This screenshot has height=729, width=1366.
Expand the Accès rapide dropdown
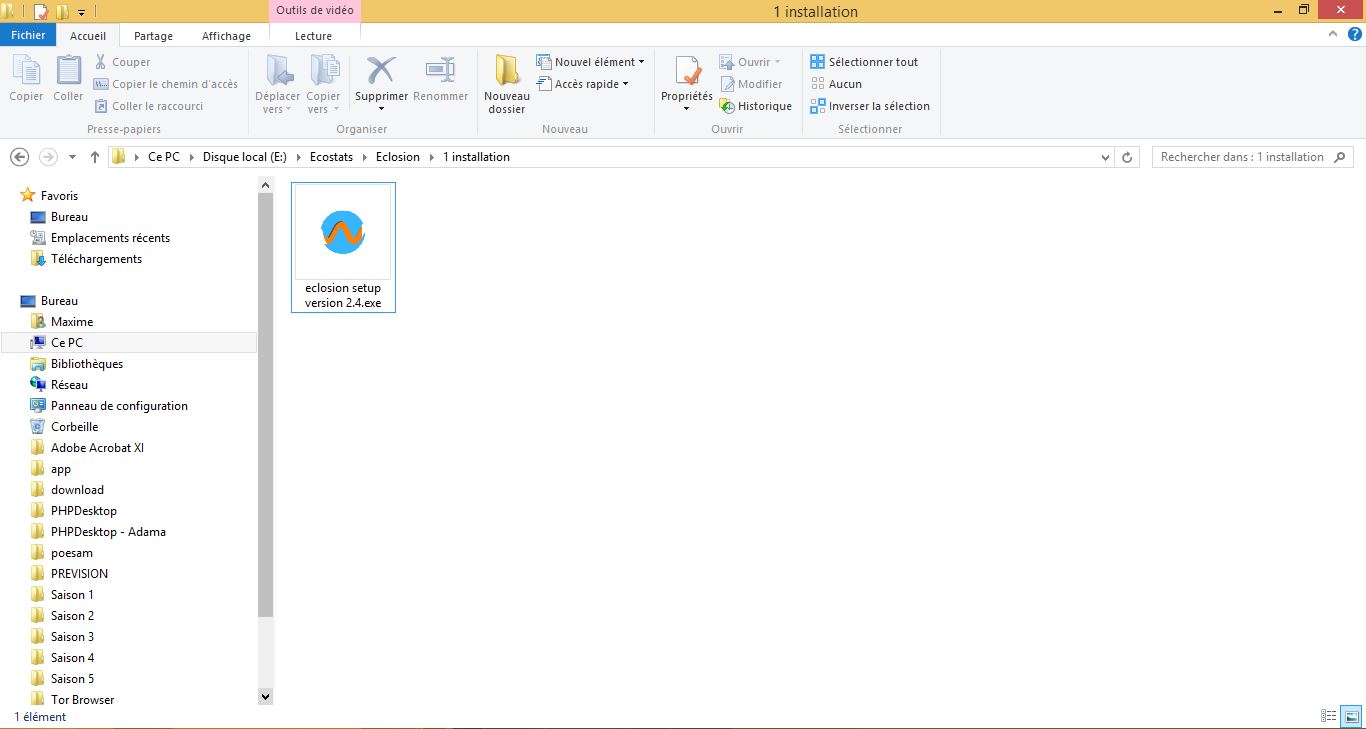626,84
